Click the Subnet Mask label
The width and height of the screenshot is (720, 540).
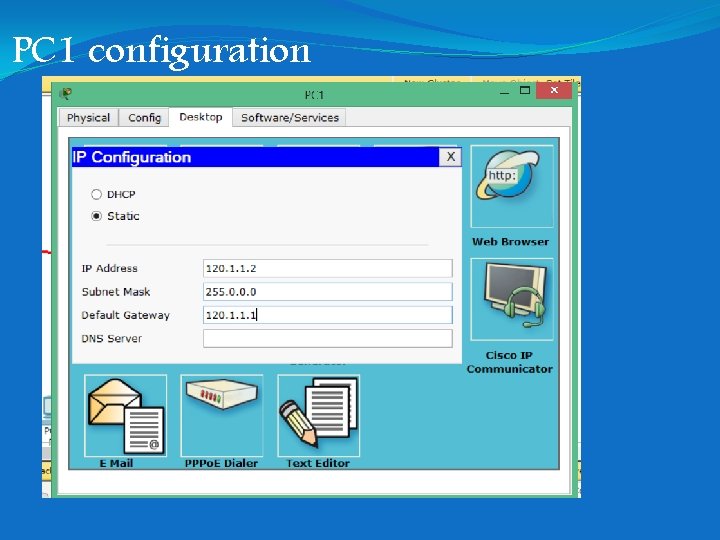(x=116, y=292)
